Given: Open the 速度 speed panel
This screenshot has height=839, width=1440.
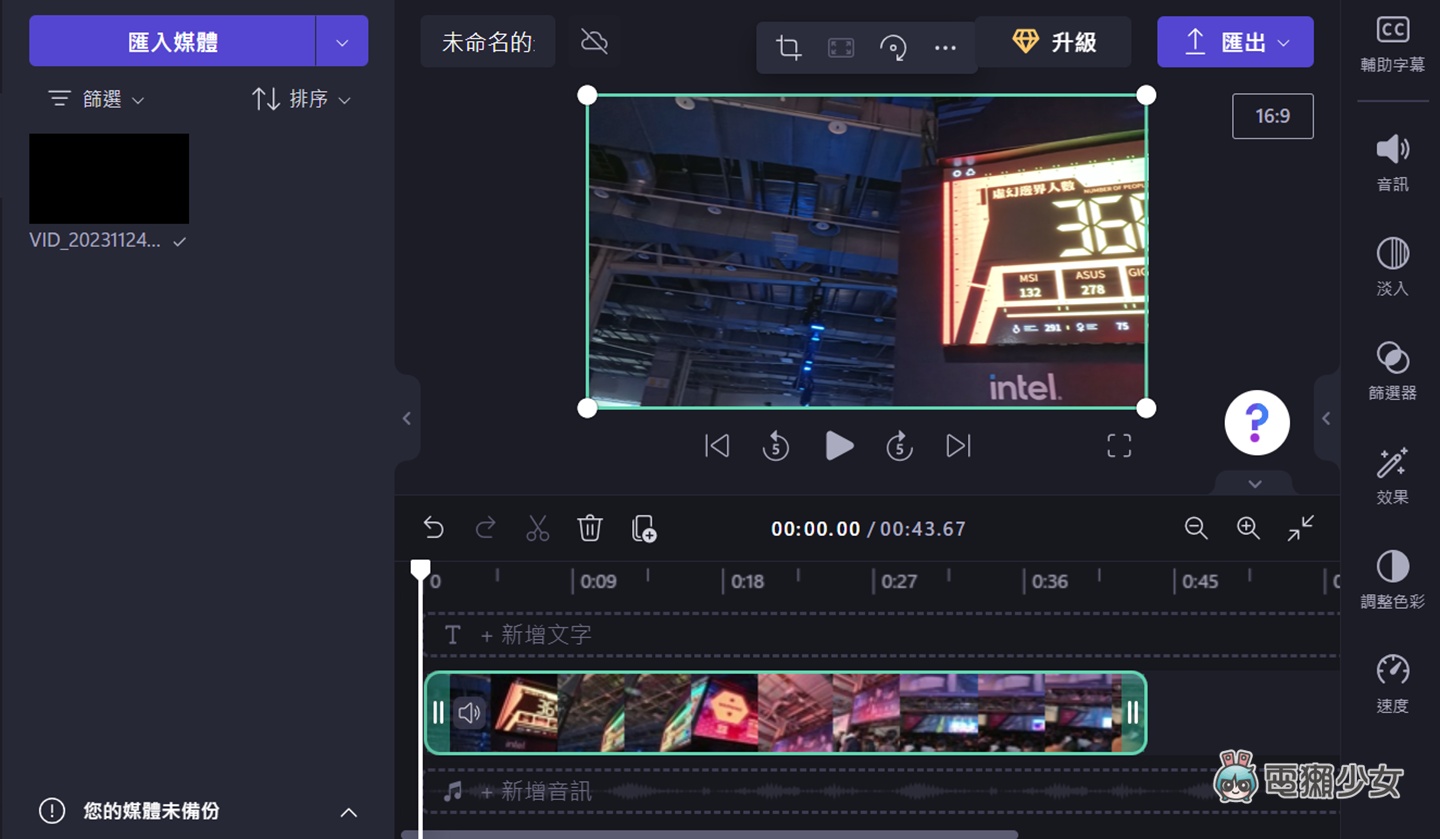Looking at the screenshot, I should click(1392, 683).
